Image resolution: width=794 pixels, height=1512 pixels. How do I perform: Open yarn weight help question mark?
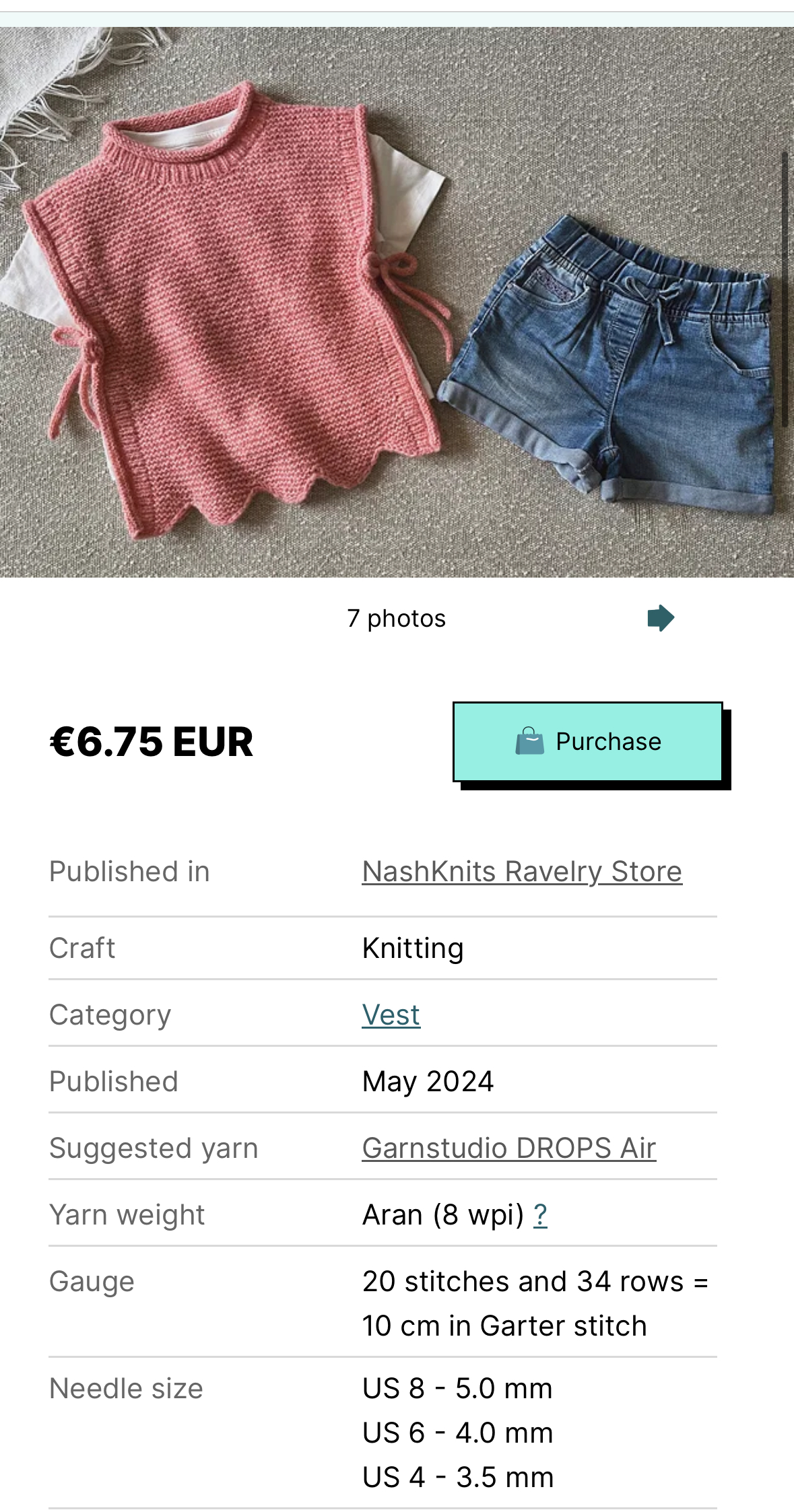click(x=540, y=1215)
